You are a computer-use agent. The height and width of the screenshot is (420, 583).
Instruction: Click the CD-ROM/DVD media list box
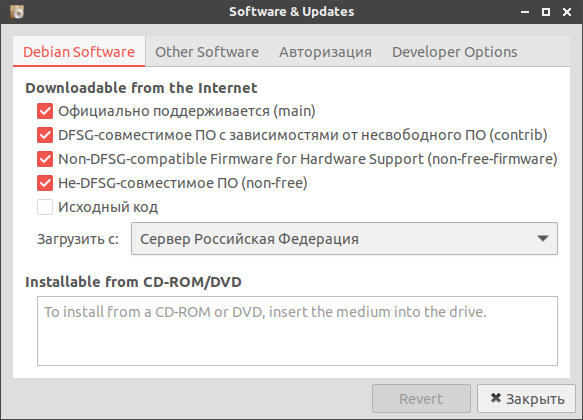pos(297,331)
